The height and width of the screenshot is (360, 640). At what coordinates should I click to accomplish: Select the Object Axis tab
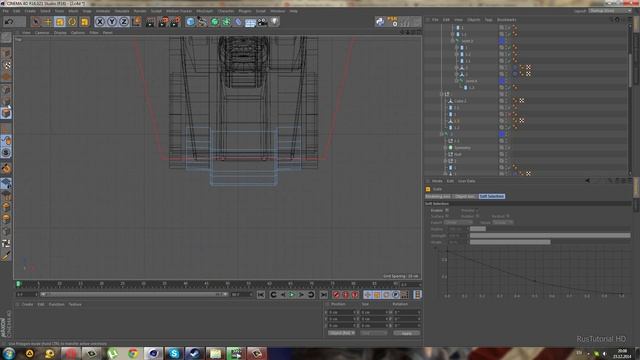465,196
